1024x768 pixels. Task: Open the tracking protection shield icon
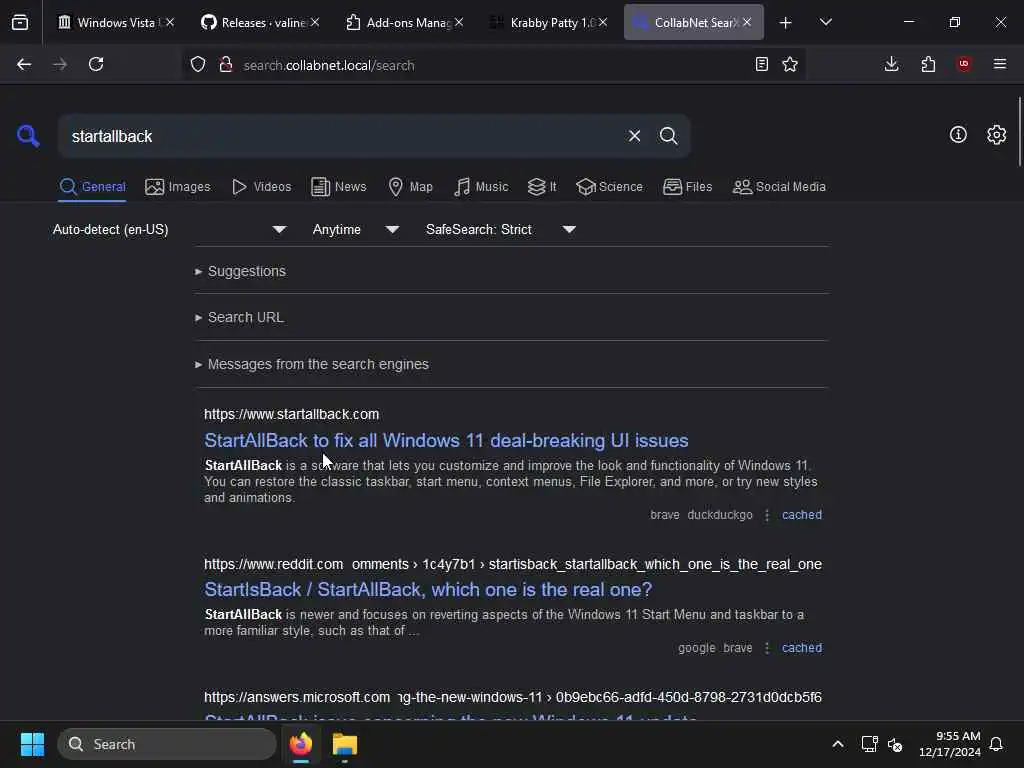(198, 64)
